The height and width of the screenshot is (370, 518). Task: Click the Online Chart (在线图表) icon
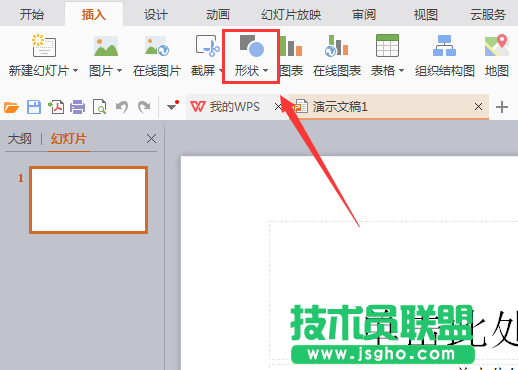[x=336, y=46]
